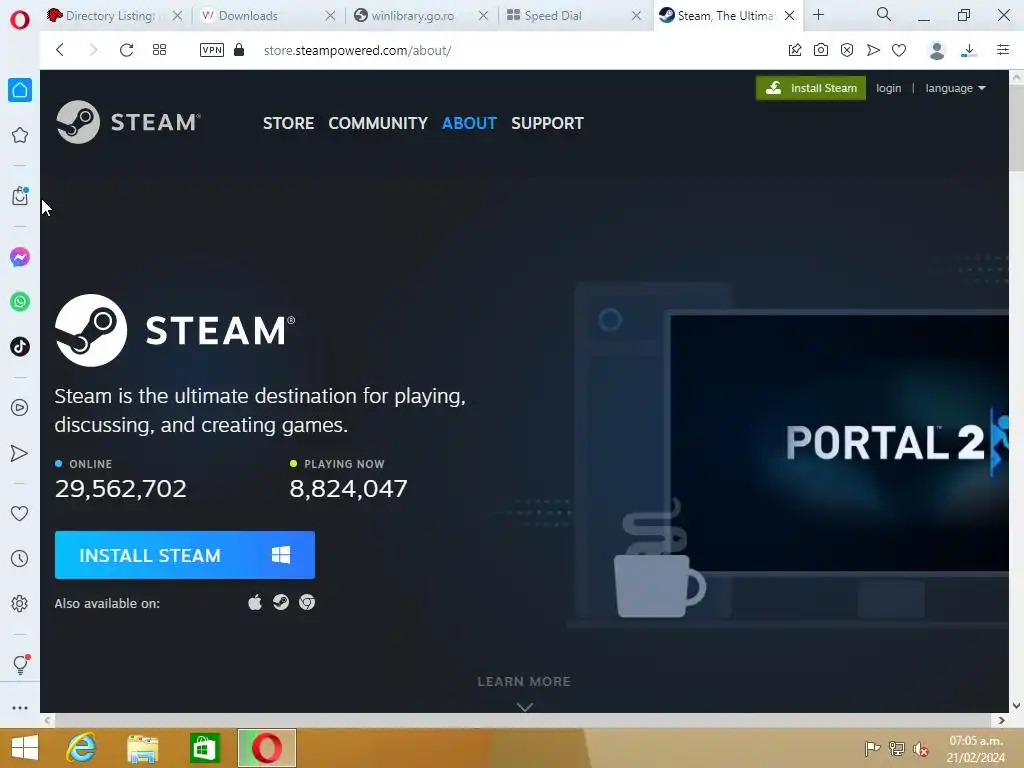Open TikTok in the sidebar
This screenshot has height=768, width=1024.
pos(20,346)
